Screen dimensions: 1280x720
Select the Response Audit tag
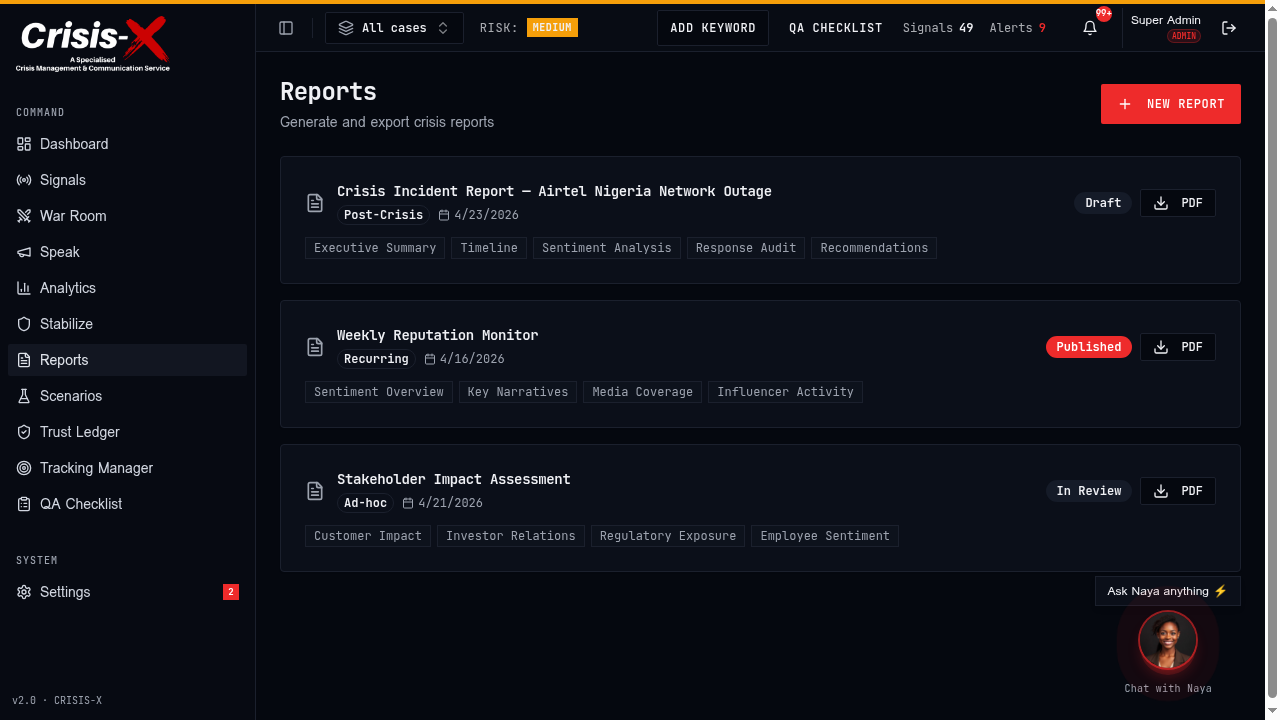[x=746, y=248]
